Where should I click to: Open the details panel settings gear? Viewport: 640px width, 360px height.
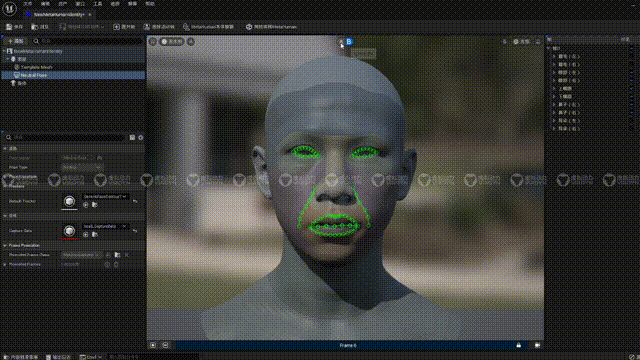(x=141, y=138)
